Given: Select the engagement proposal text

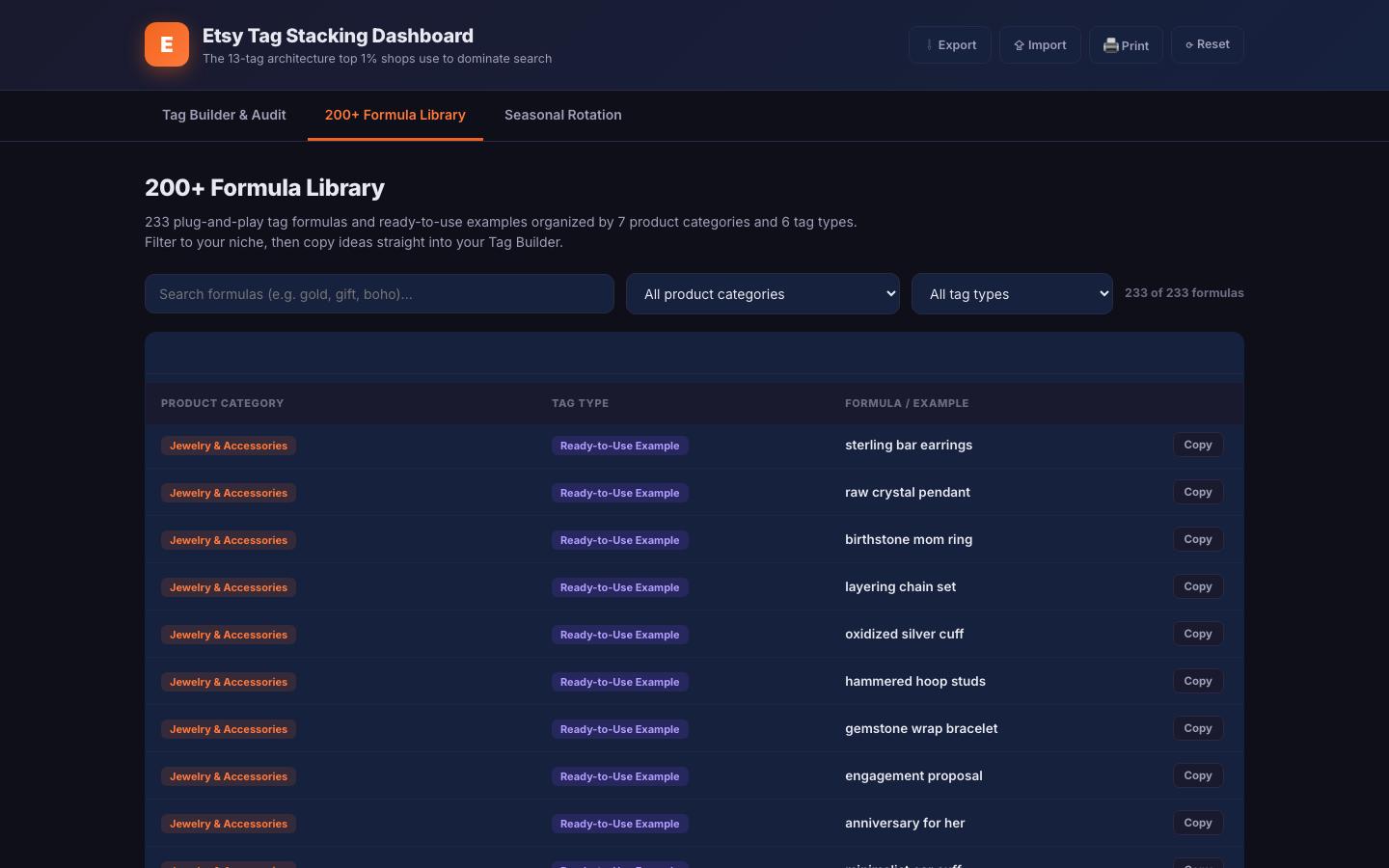Looking at the screenshot, I should click(x=913, y=775).
